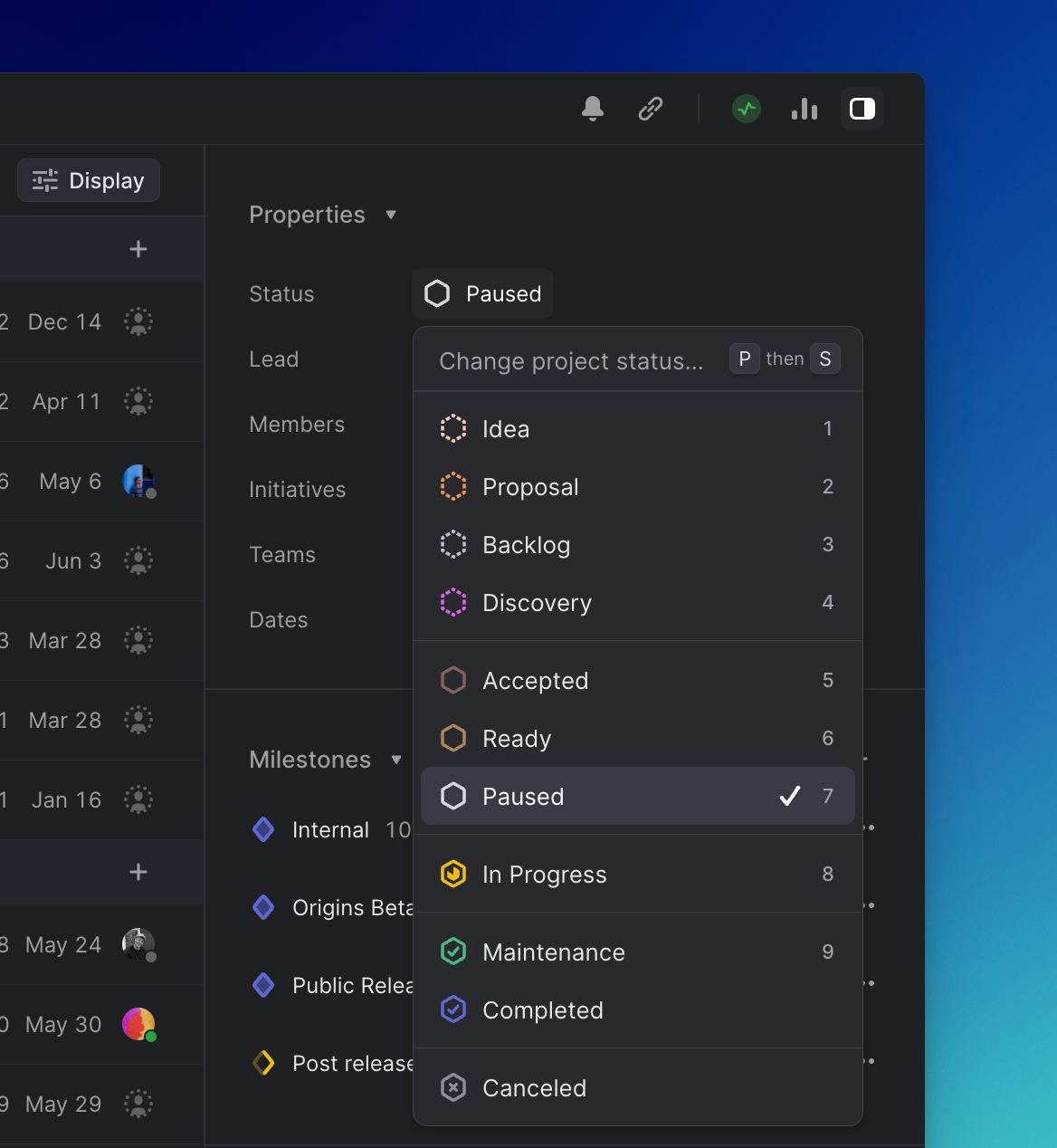Screen dimensions: 1057x1148
Task: Select Maintenance status option
Action: (x=638, y=952)
